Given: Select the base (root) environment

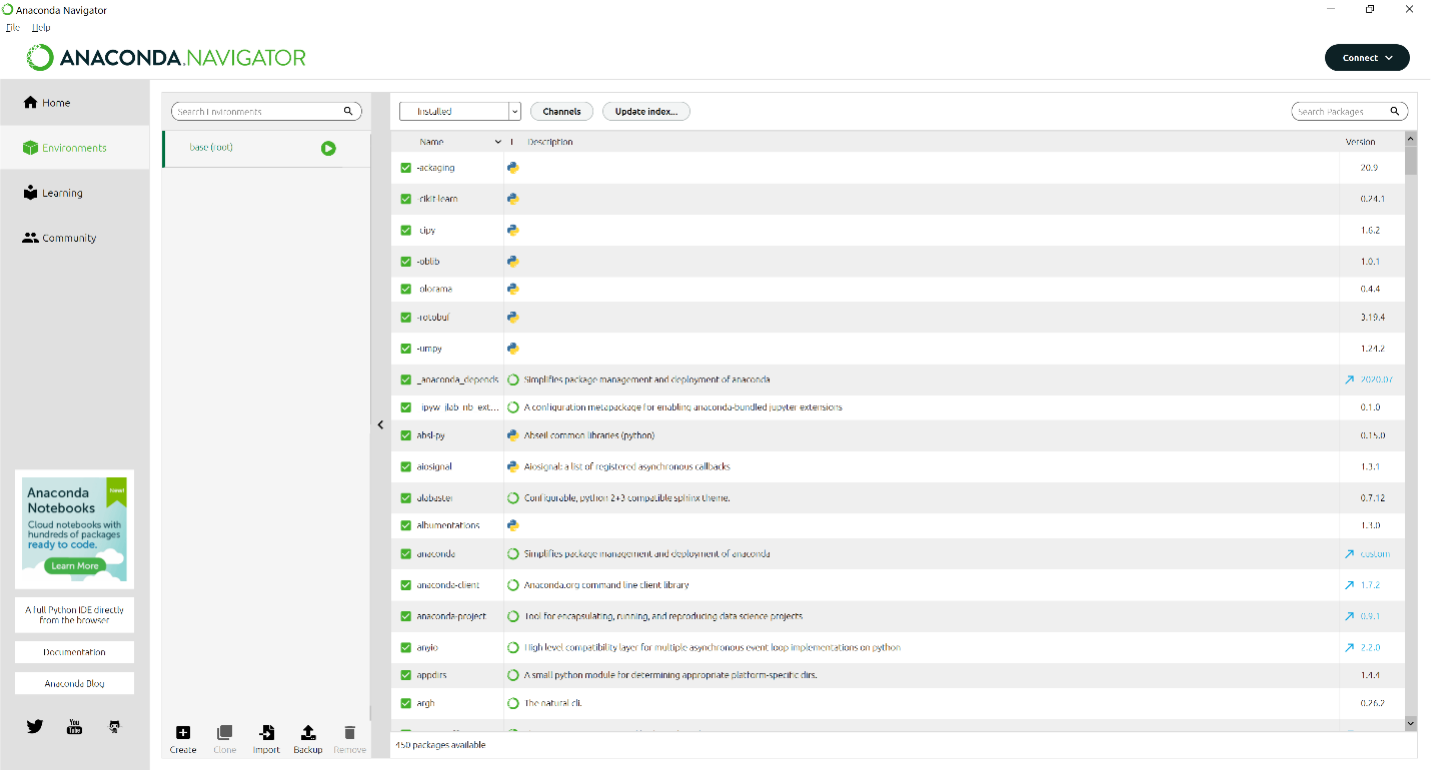Looking at the screenshot, I should pyautogui.click(x=265, y=148).
